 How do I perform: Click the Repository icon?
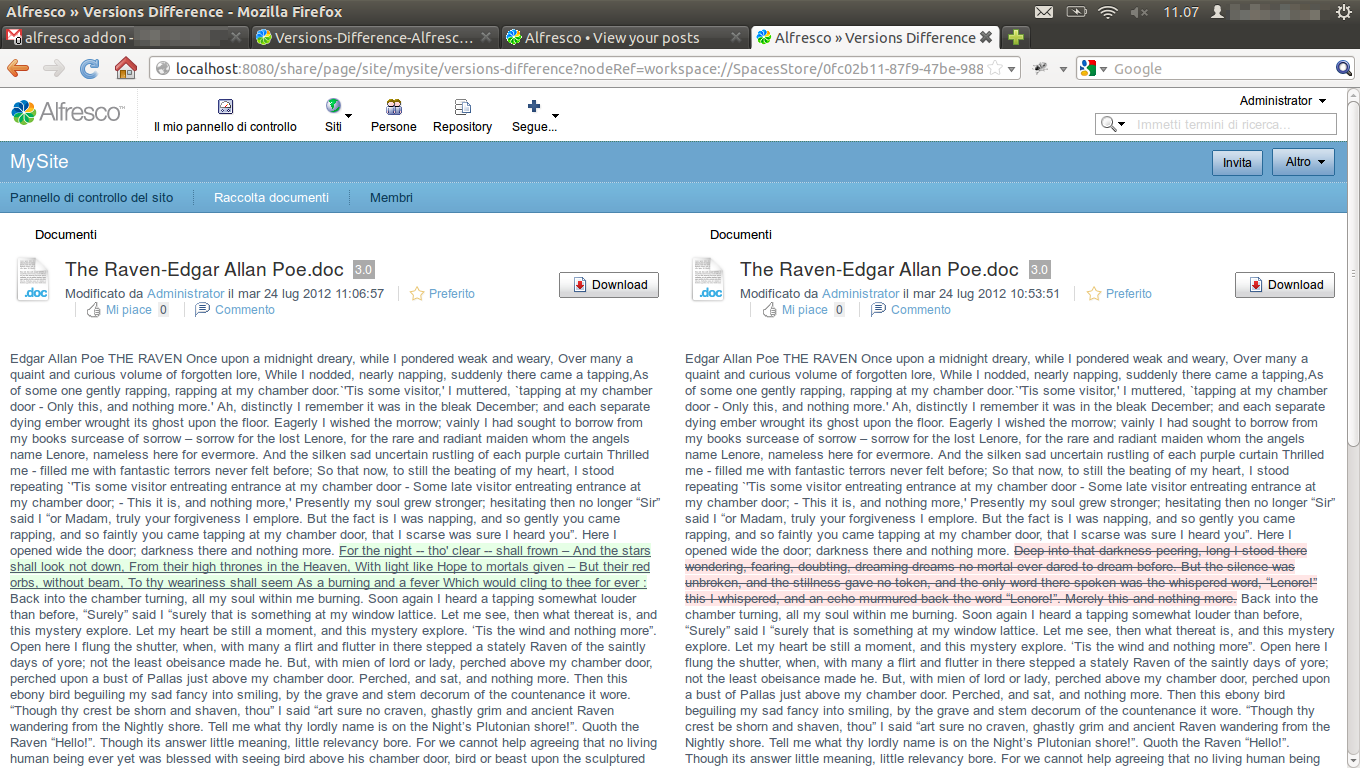pyautogui.click(x=463, y=107)
